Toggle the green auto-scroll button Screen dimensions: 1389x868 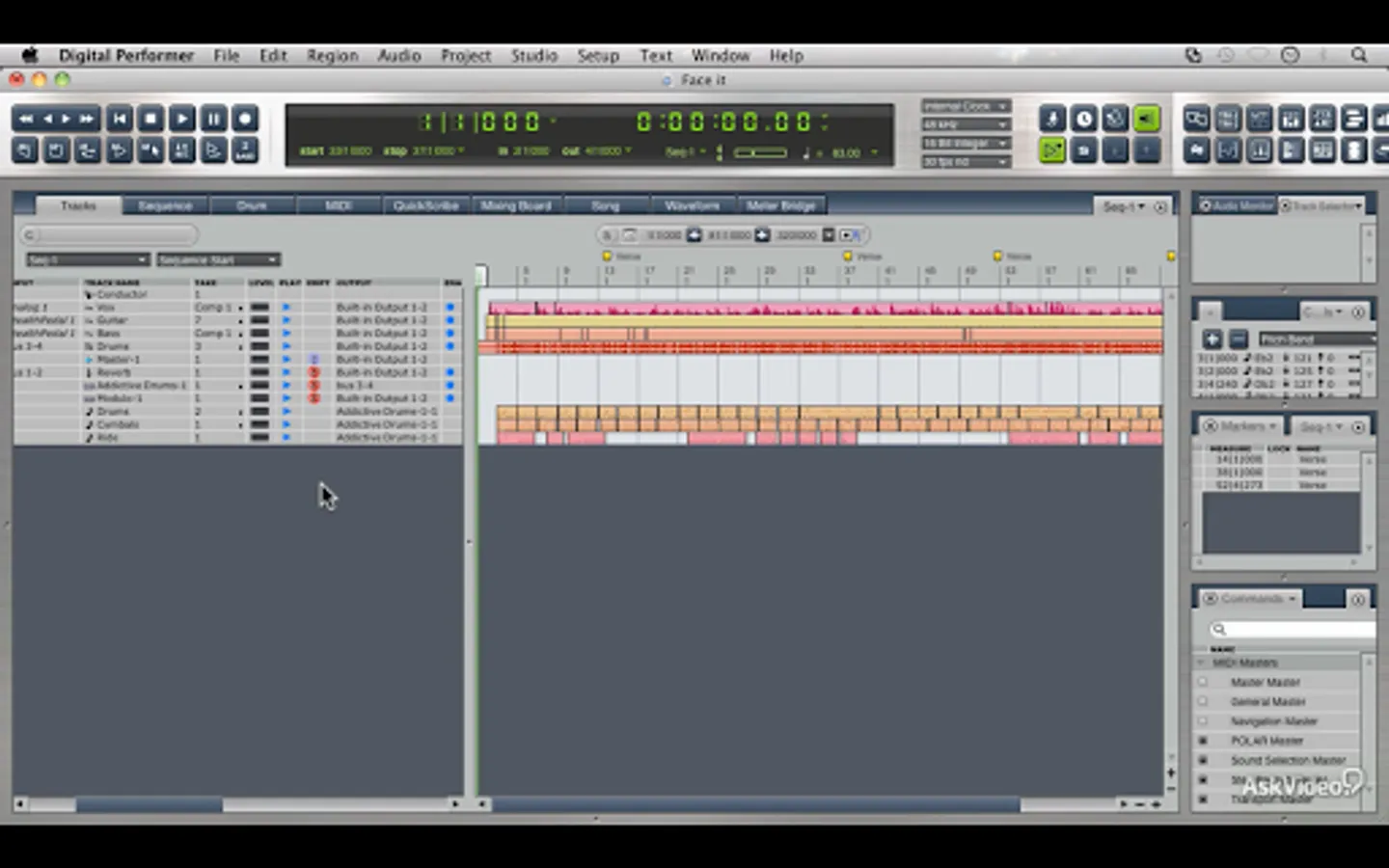coord(1052,150)
